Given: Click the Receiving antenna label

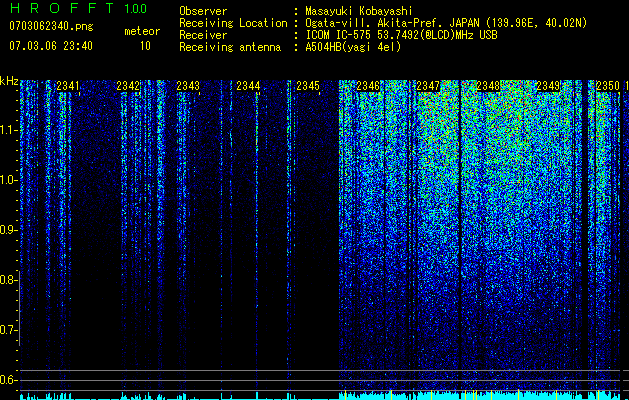Looking at the screenshot, I should 230,47.
